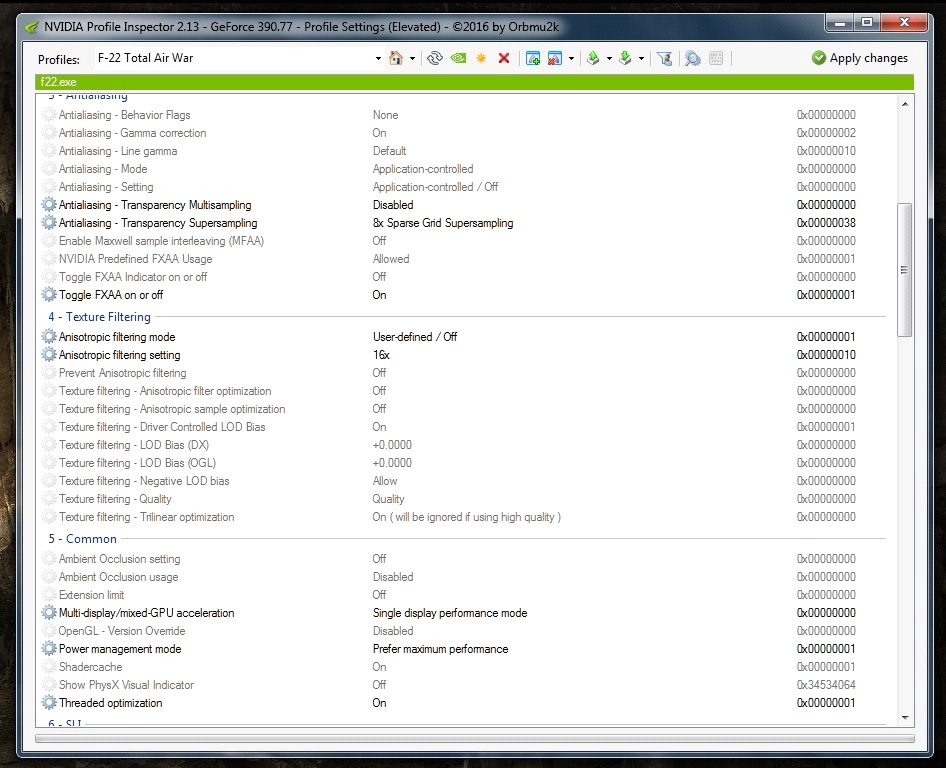This screenshot has width=946, height=768.
Task: Change the Prefer maximum performance value
Action: coord(440,649)
